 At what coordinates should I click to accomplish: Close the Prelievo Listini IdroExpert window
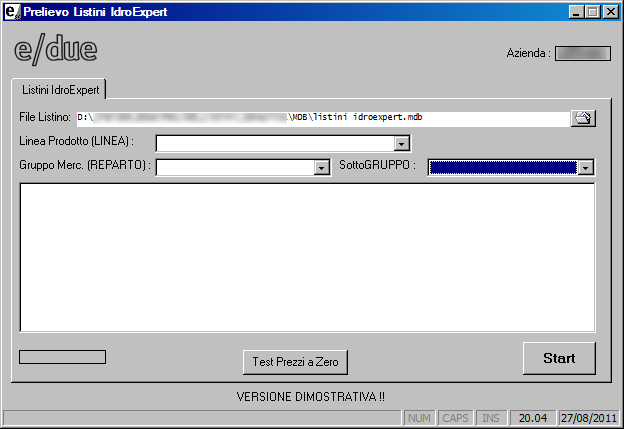tap(610, 12)
